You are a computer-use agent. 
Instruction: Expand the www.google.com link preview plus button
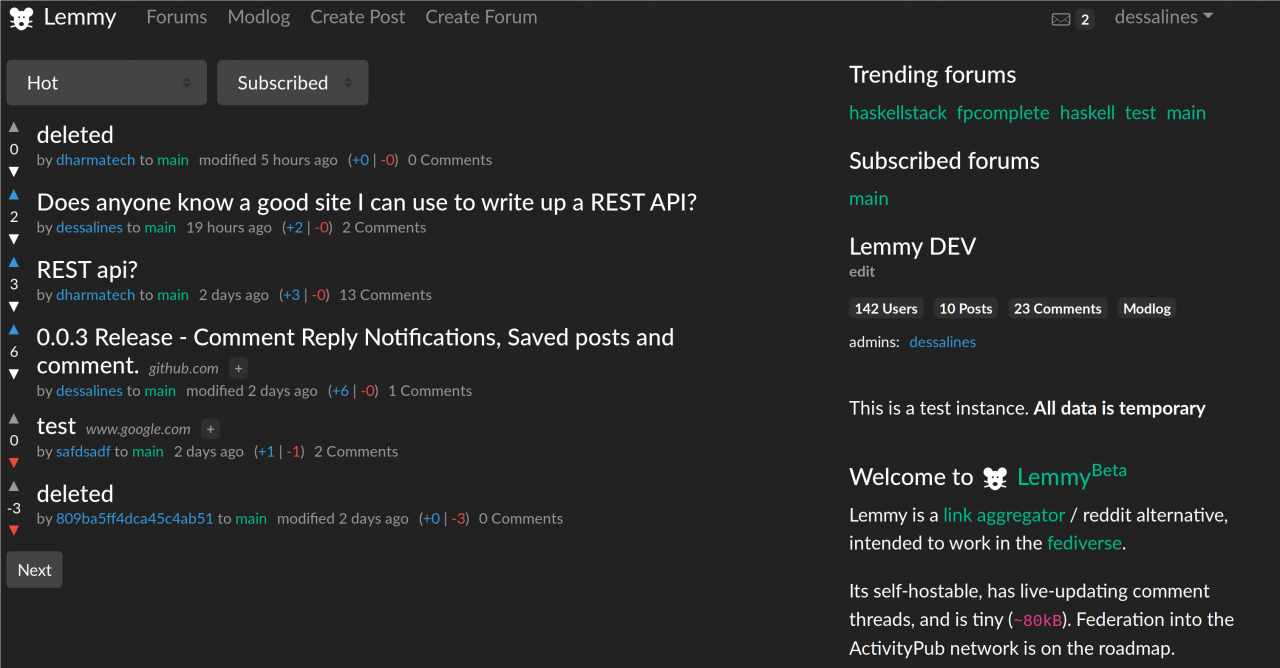pos(210,429)
